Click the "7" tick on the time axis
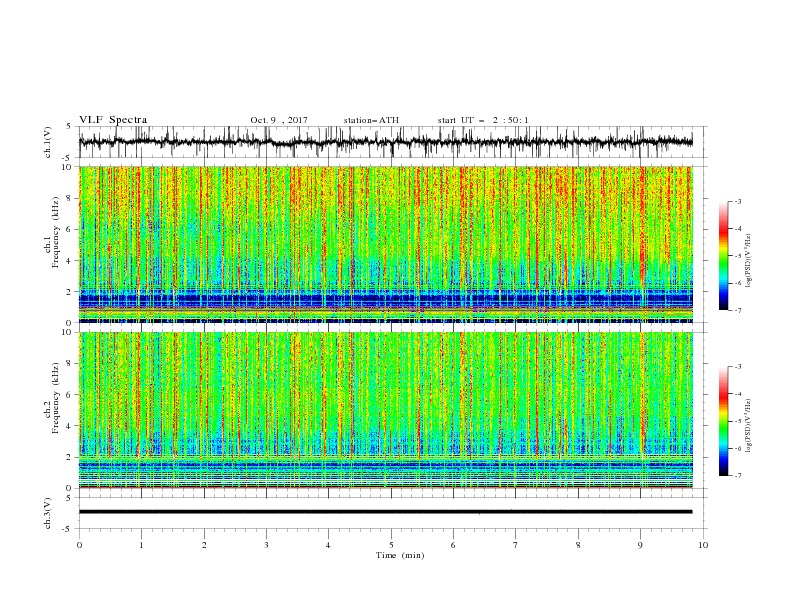 point(516,545)
